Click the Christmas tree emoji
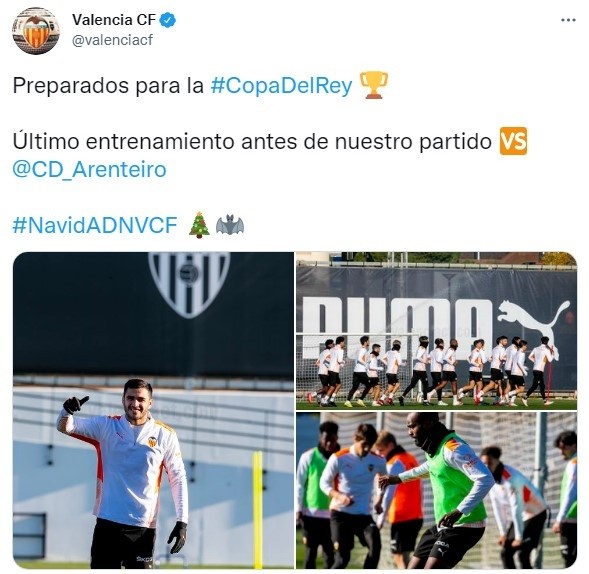 [199, 225]
